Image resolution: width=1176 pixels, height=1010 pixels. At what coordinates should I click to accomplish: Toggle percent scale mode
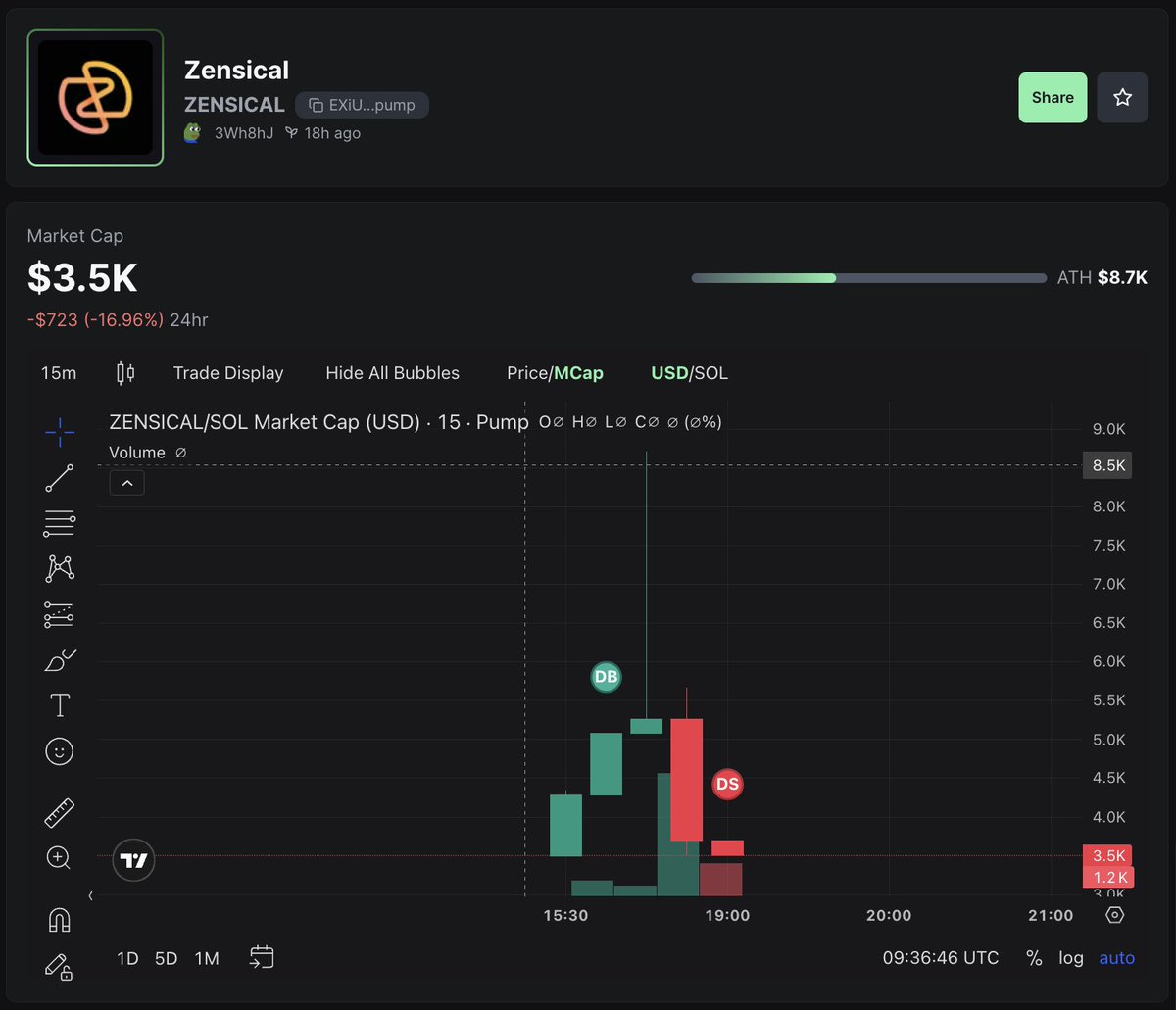(1034, 958)
